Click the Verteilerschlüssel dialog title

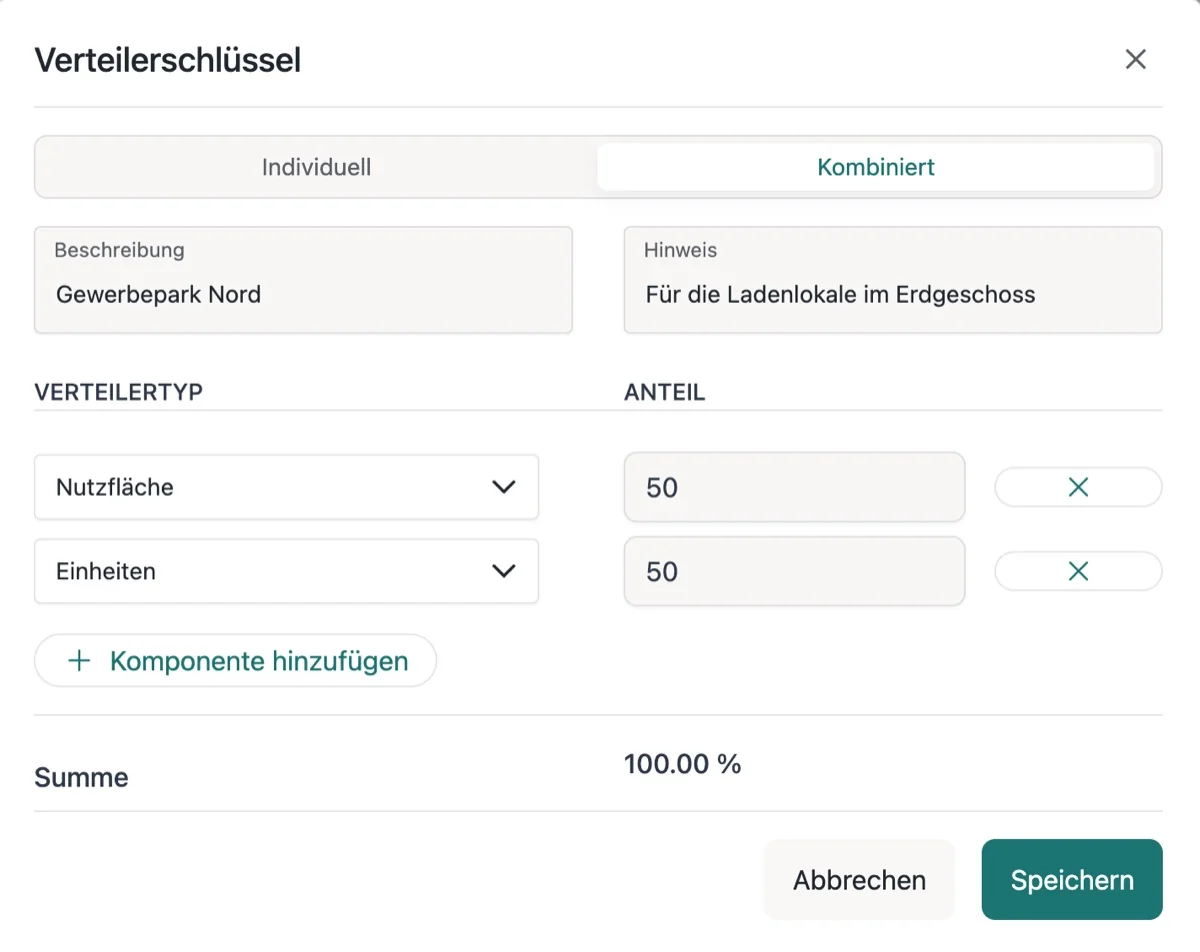[x=168, y=60]
